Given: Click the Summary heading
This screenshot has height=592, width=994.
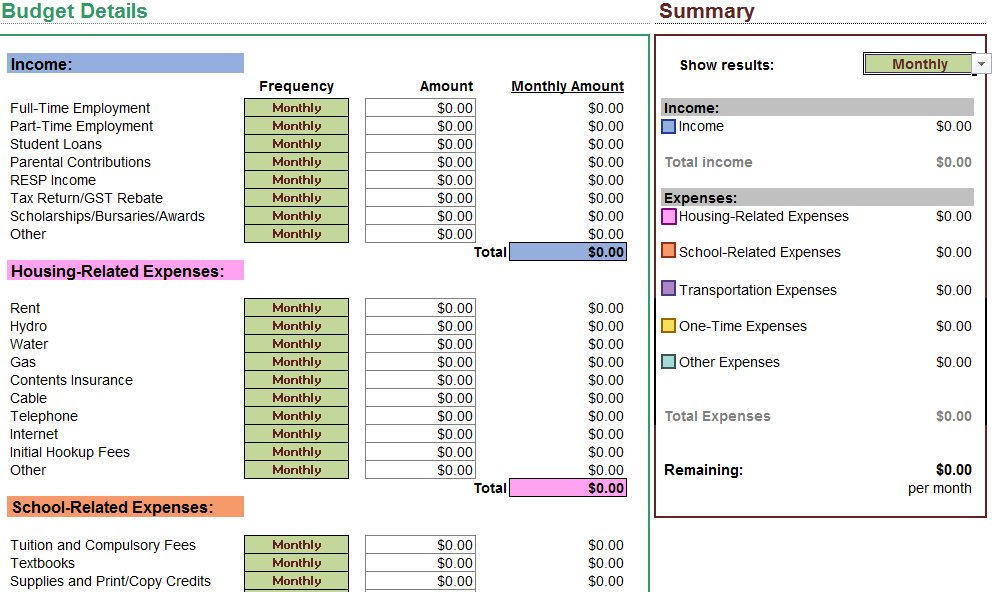Looking at the screenshot, I should (706, 11).
